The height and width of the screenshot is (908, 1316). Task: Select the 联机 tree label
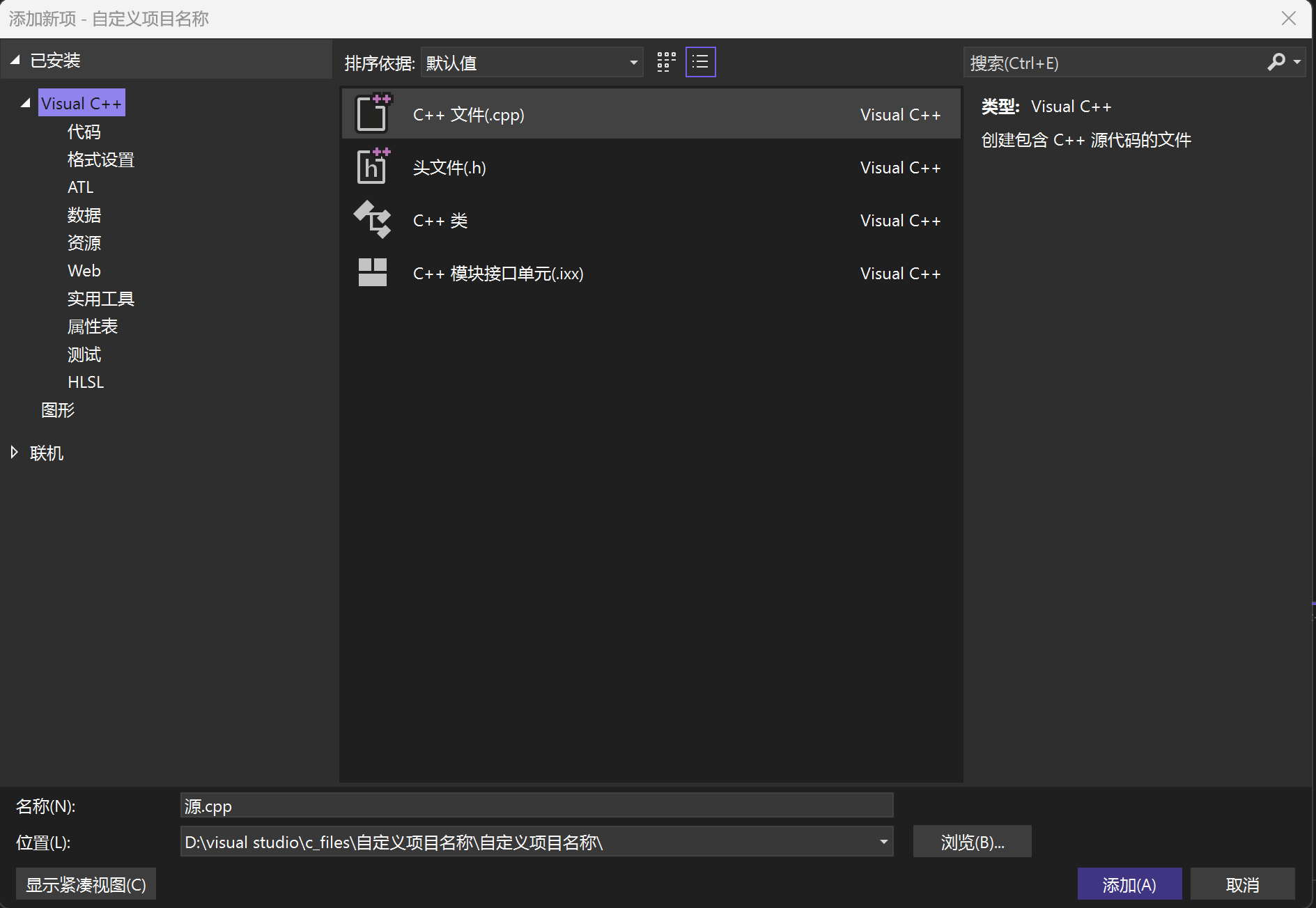pos(47,453)
